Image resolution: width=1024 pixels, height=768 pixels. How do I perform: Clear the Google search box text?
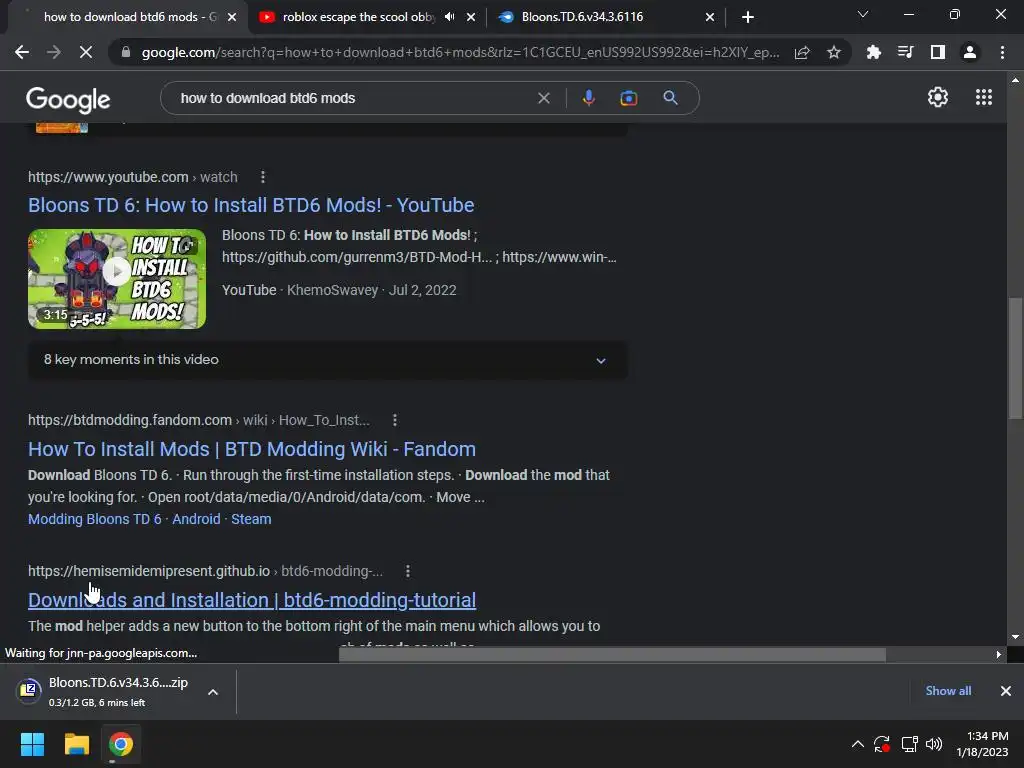click(x=543, y=98)
